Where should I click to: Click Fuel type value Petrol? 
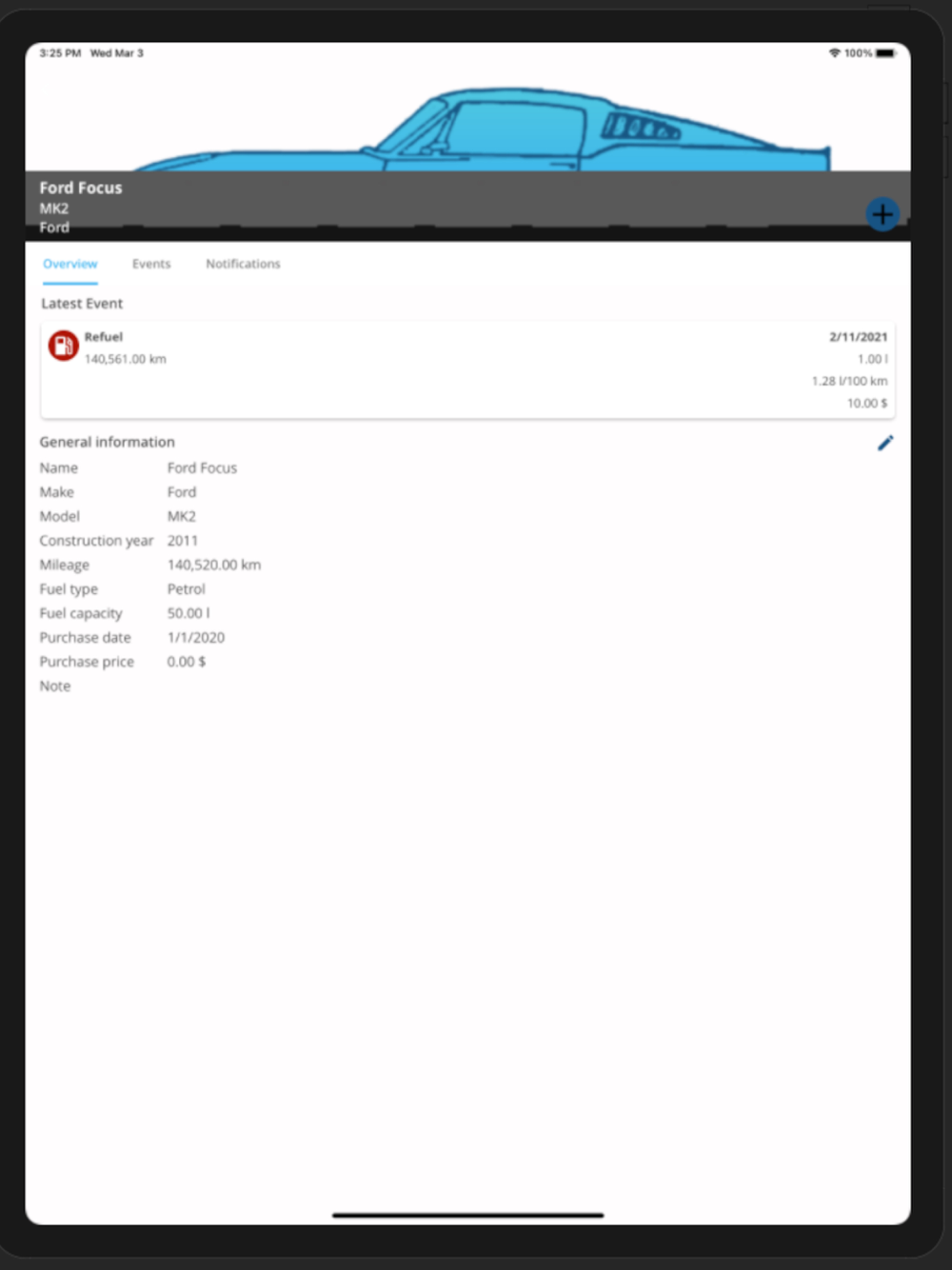click(186, 589)
